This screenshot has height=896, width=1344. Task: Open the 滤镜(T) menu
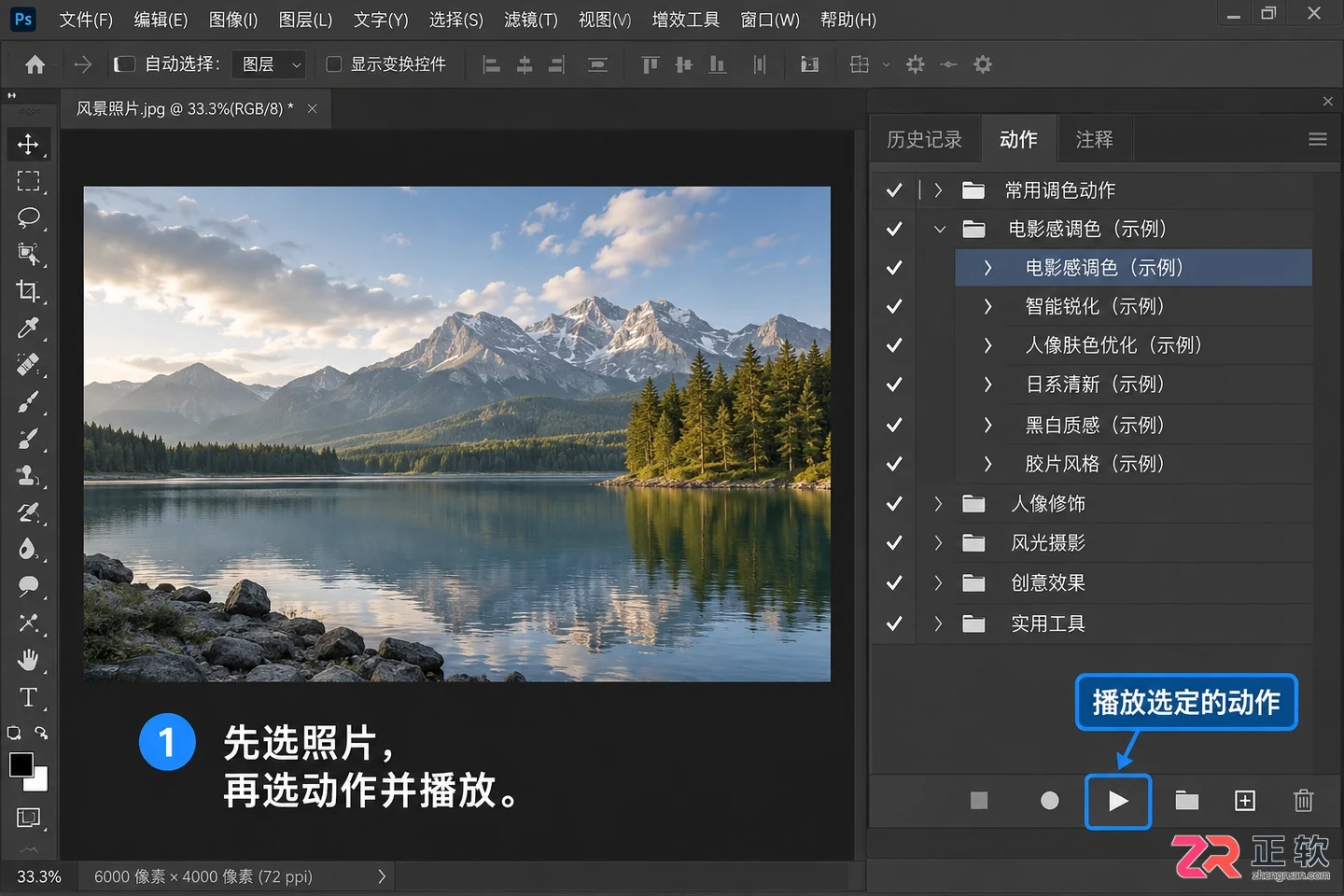click(x=530, y=20)
